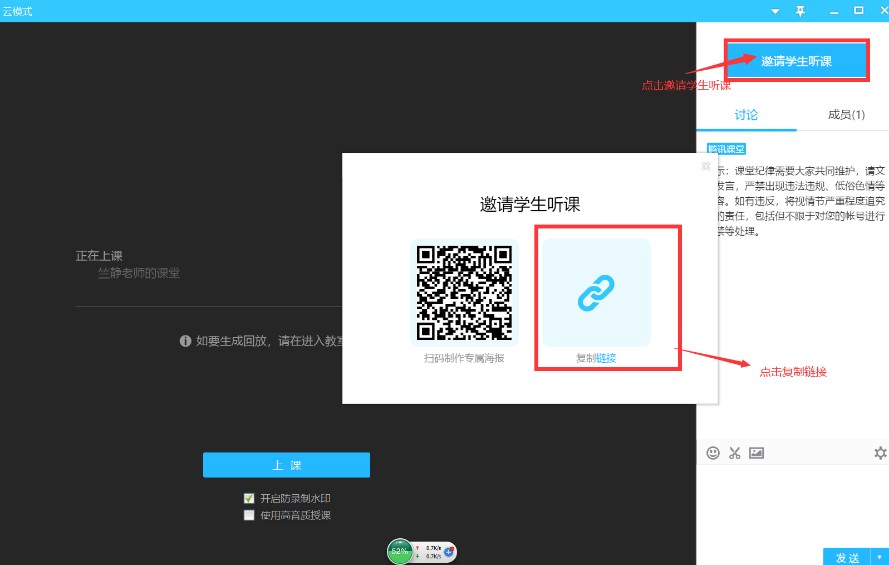Switch to the 讨论 discussion tab
The width and height of the screenshot is (889, 565).
746,115
